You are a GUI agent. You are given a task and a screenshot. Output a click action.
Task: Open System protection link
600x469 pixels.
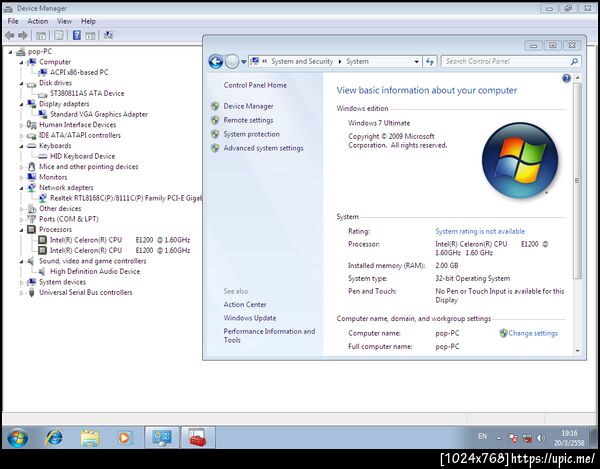(x=251, y=134)
